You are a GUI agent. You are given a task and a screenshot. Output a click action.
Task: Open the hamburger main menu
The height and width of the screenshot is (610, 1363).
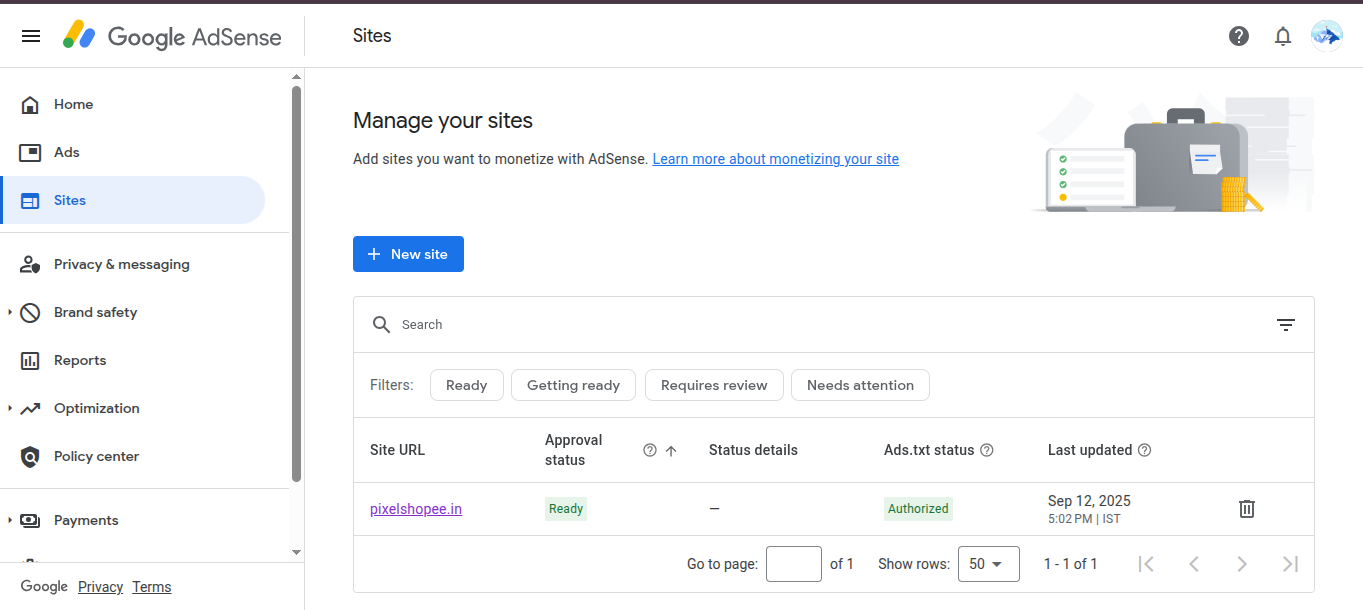[x=31, y=36]
